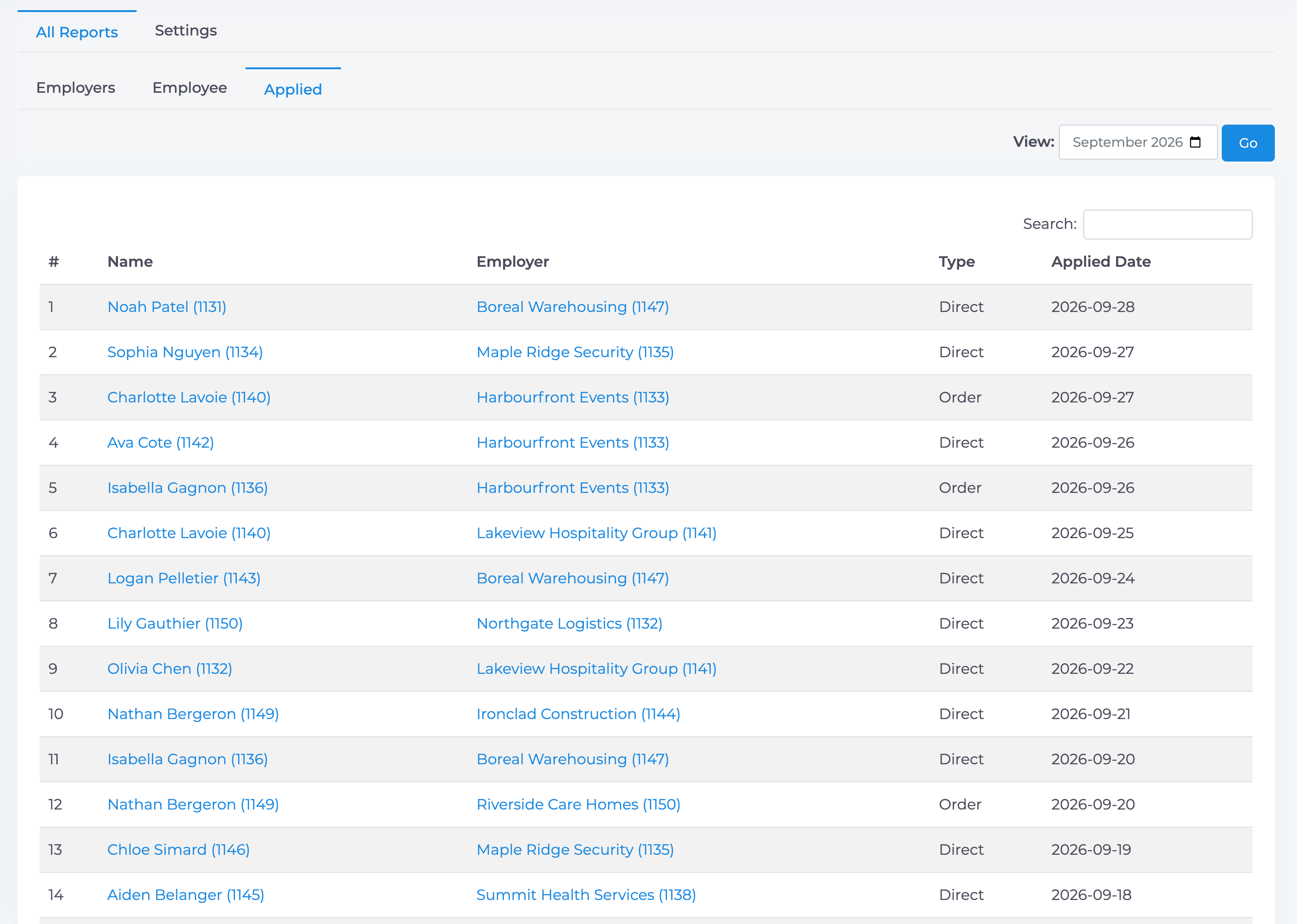Open Lily Gauthier (1150) link

(174, 624)
